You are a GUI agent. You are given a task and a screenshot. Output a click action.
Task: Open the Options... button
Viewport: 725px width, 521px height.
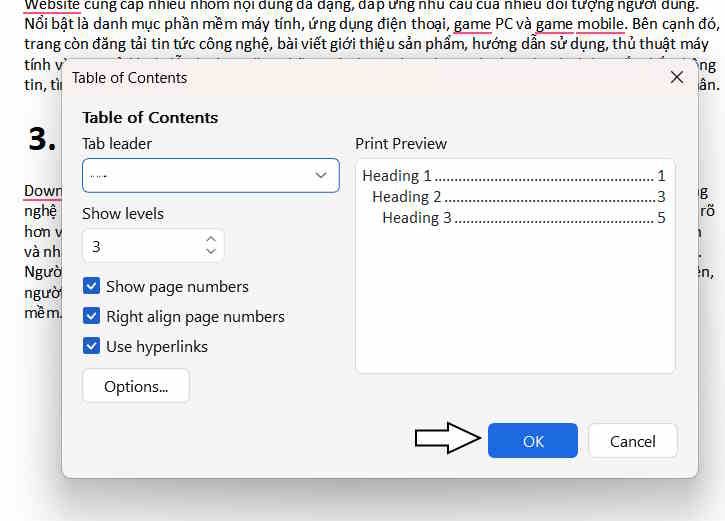point(136,386)
